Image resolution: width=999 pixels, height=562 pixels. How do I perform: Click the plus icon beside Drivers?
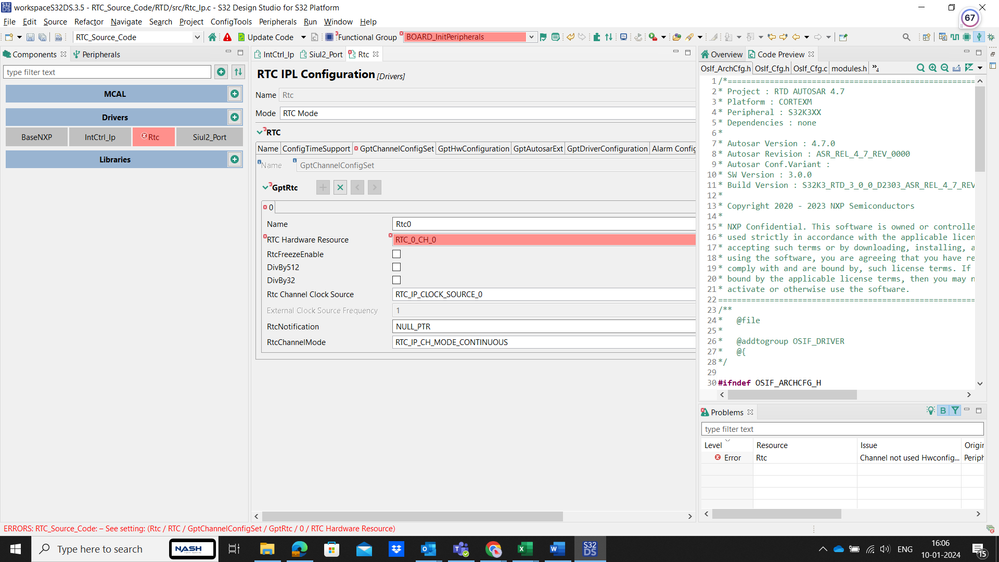235,117
